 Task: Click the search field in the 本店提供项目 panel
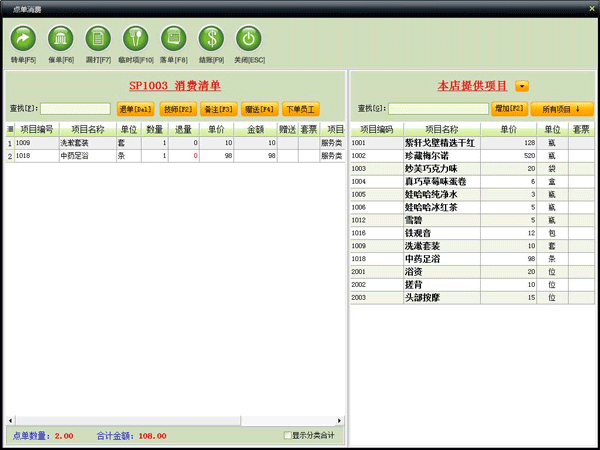point(438,108)
